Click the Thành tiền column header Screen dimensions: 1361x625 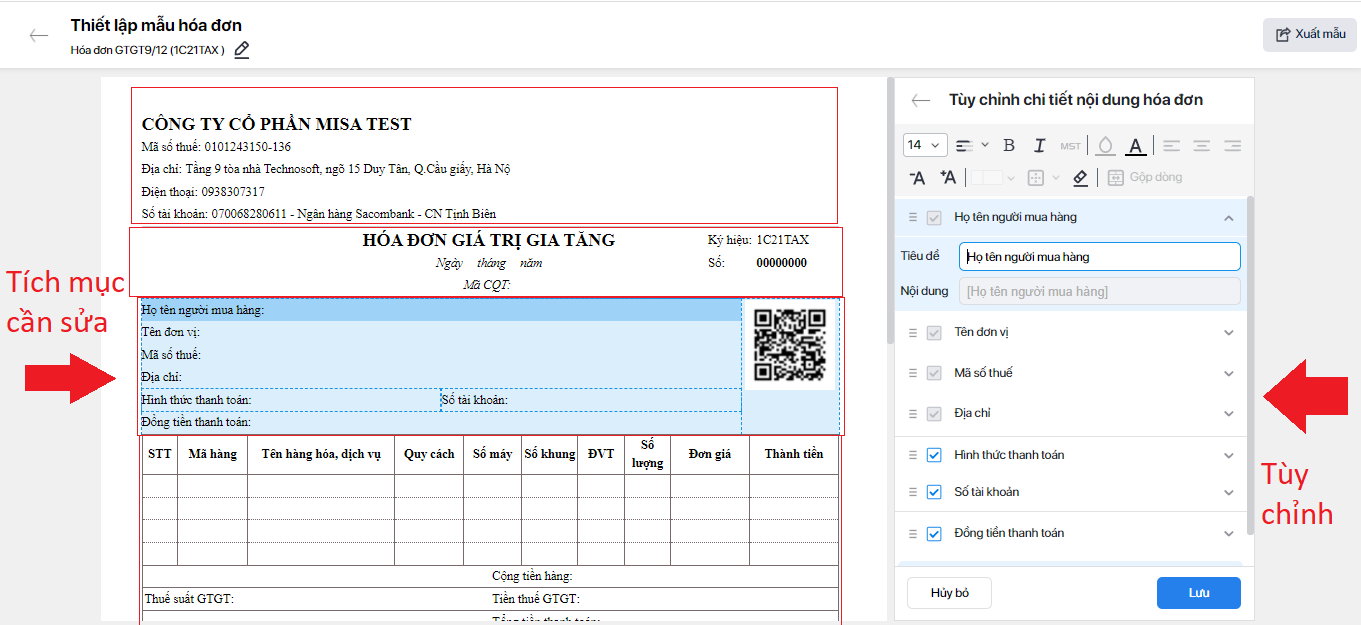794,454
